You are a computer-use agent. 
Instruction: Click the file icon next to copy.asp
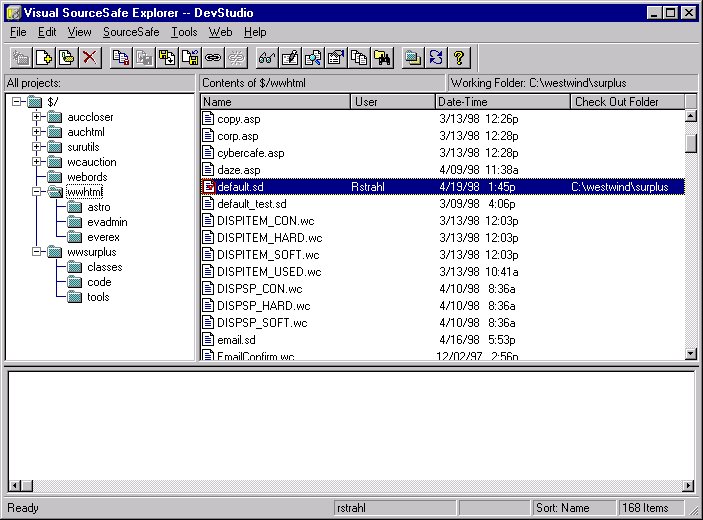pos(208,118)
